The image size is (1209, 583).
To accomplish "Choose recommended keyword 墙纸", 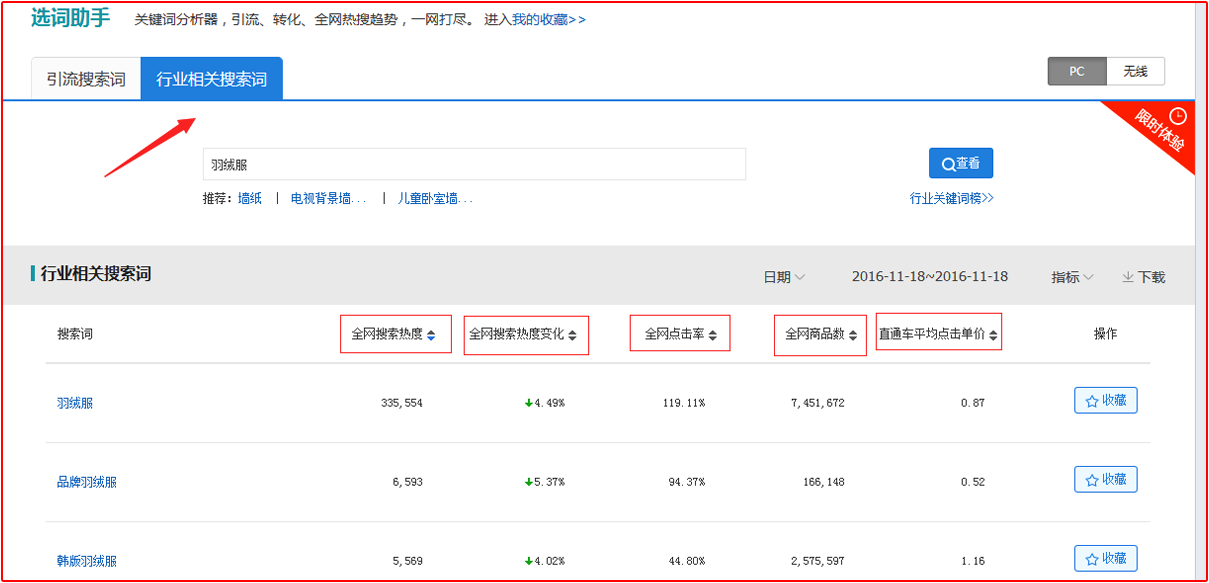I will [250, 198].
